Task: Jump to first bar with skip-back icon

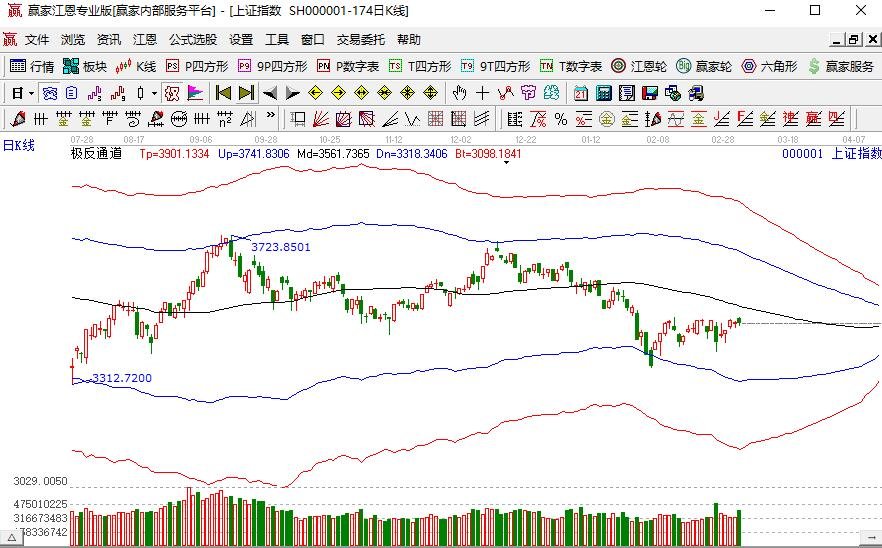Action: point(223,93)
